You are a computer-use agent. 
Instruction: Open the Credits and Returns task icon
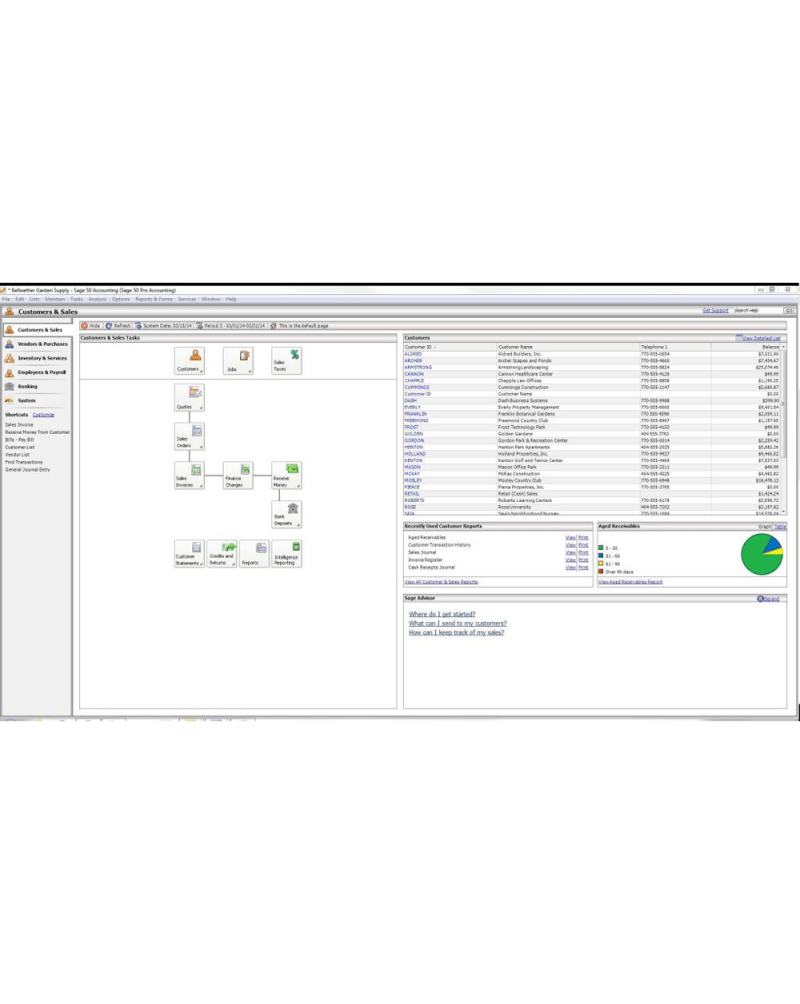pyautogui.click(x=222, y=553)
